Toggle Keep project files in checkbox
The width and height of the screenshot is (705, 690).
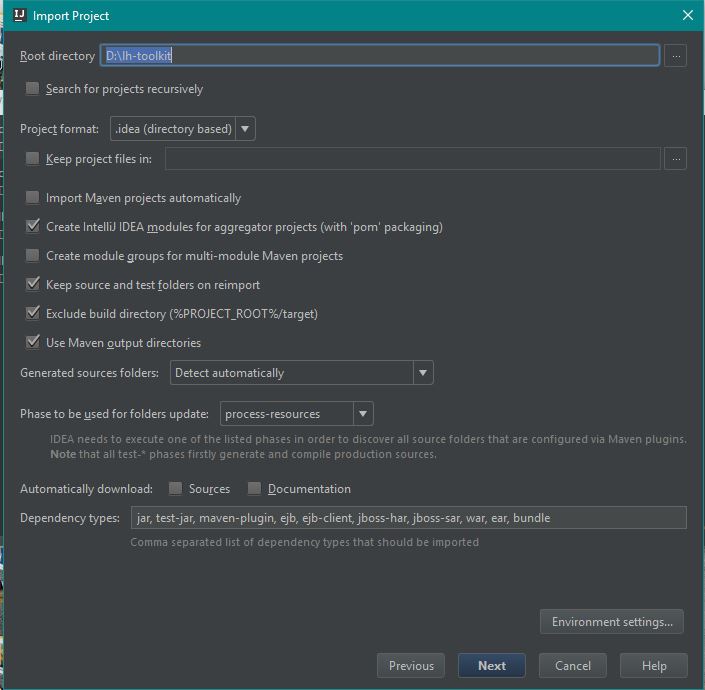(x=32, y=158)
